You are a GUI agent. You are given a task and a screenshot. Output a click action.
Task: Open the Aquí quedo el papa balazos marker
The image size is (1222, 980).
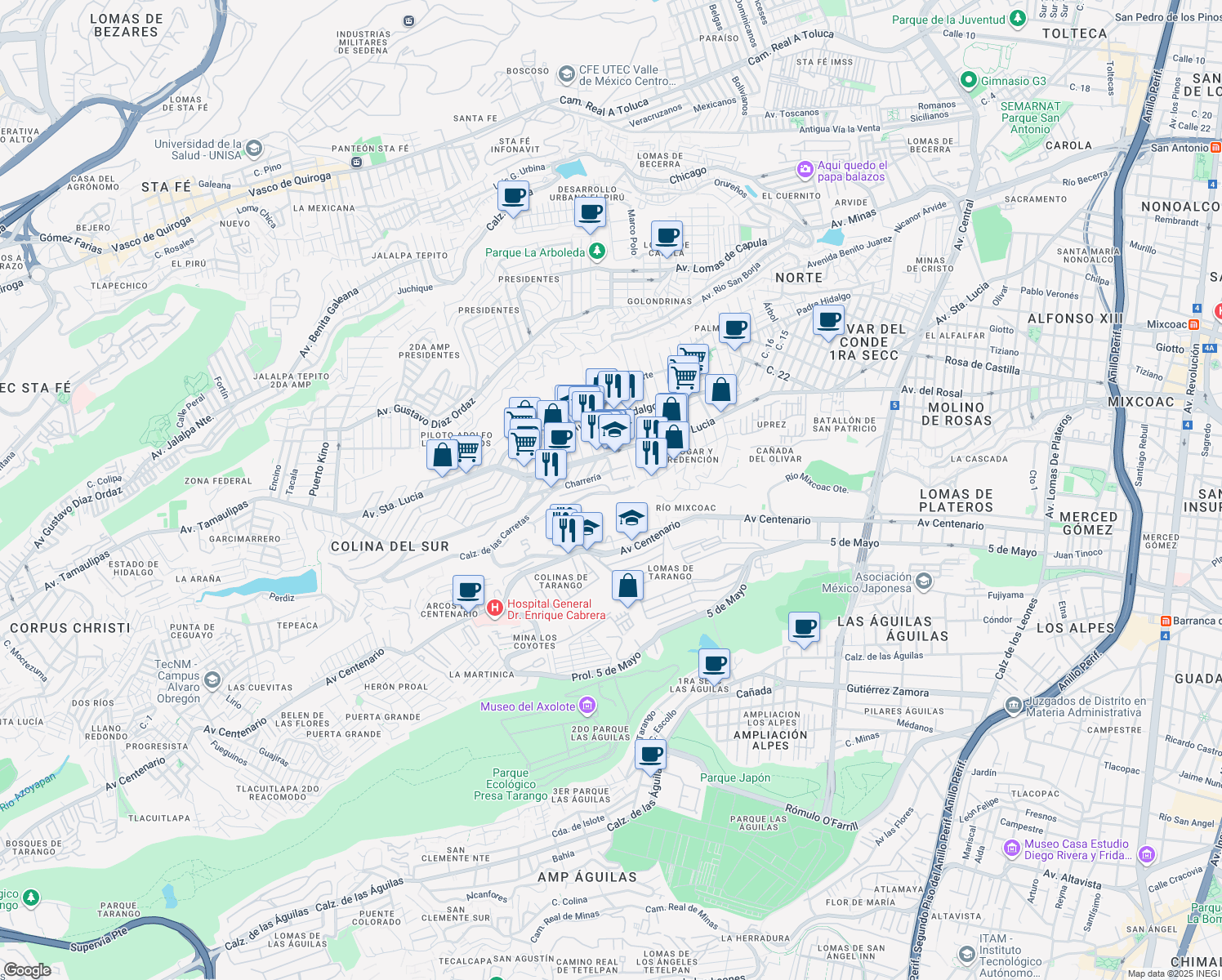pyautogui.click(x=805, y=170)
